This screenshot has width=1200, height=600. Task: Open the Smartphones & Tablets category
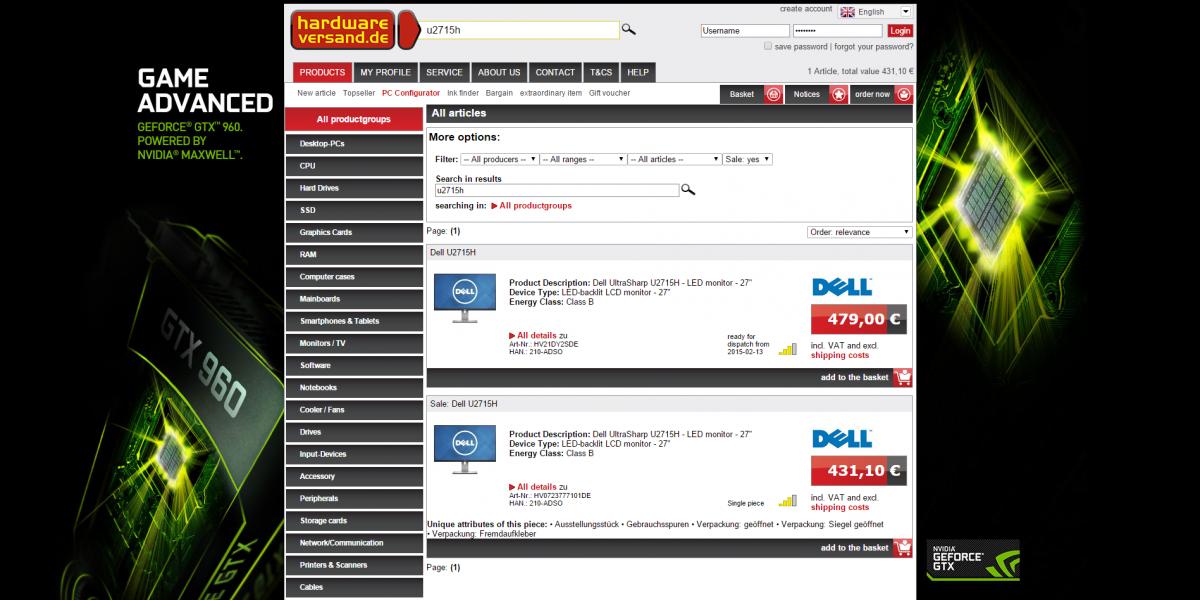(354, 321)
